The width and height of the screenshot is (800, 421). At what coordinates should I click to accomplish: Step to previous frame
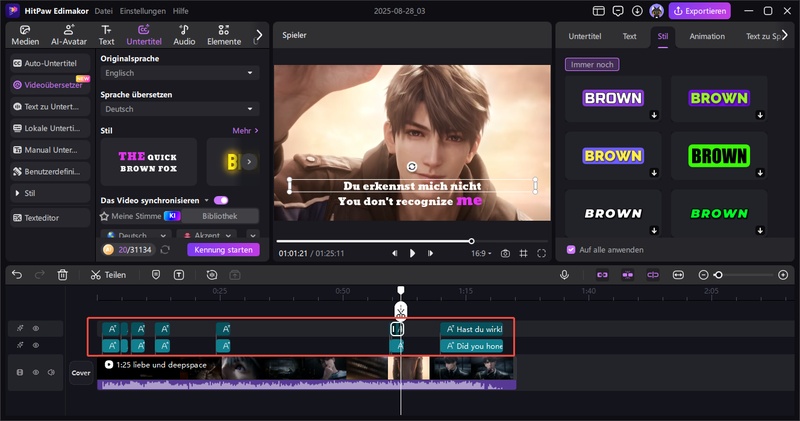point(394,253)
